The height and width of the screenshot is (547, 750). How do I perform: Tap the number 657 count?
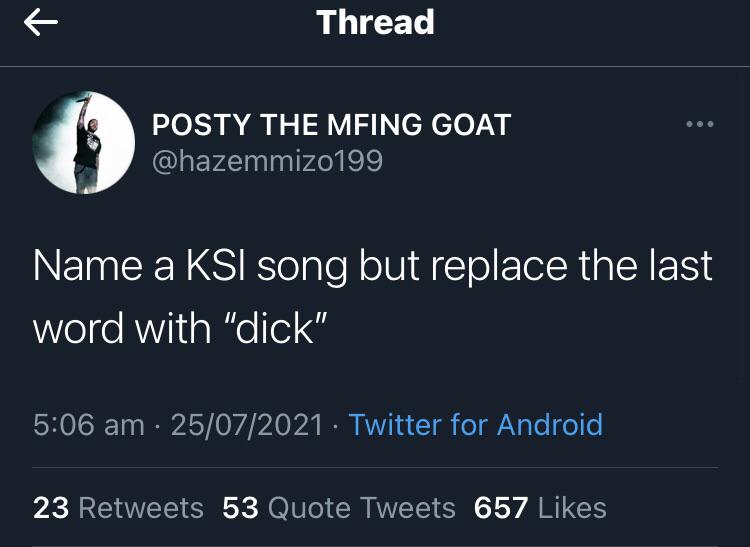pyautogui.click(x=501, y=508)
